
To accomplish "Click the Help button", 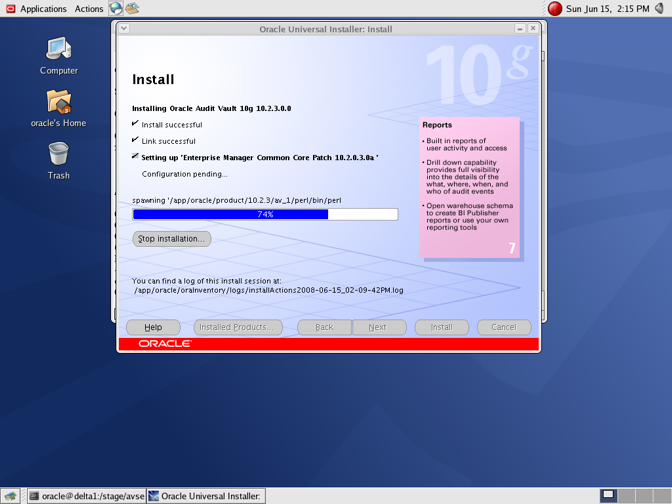I will [153, 327].
